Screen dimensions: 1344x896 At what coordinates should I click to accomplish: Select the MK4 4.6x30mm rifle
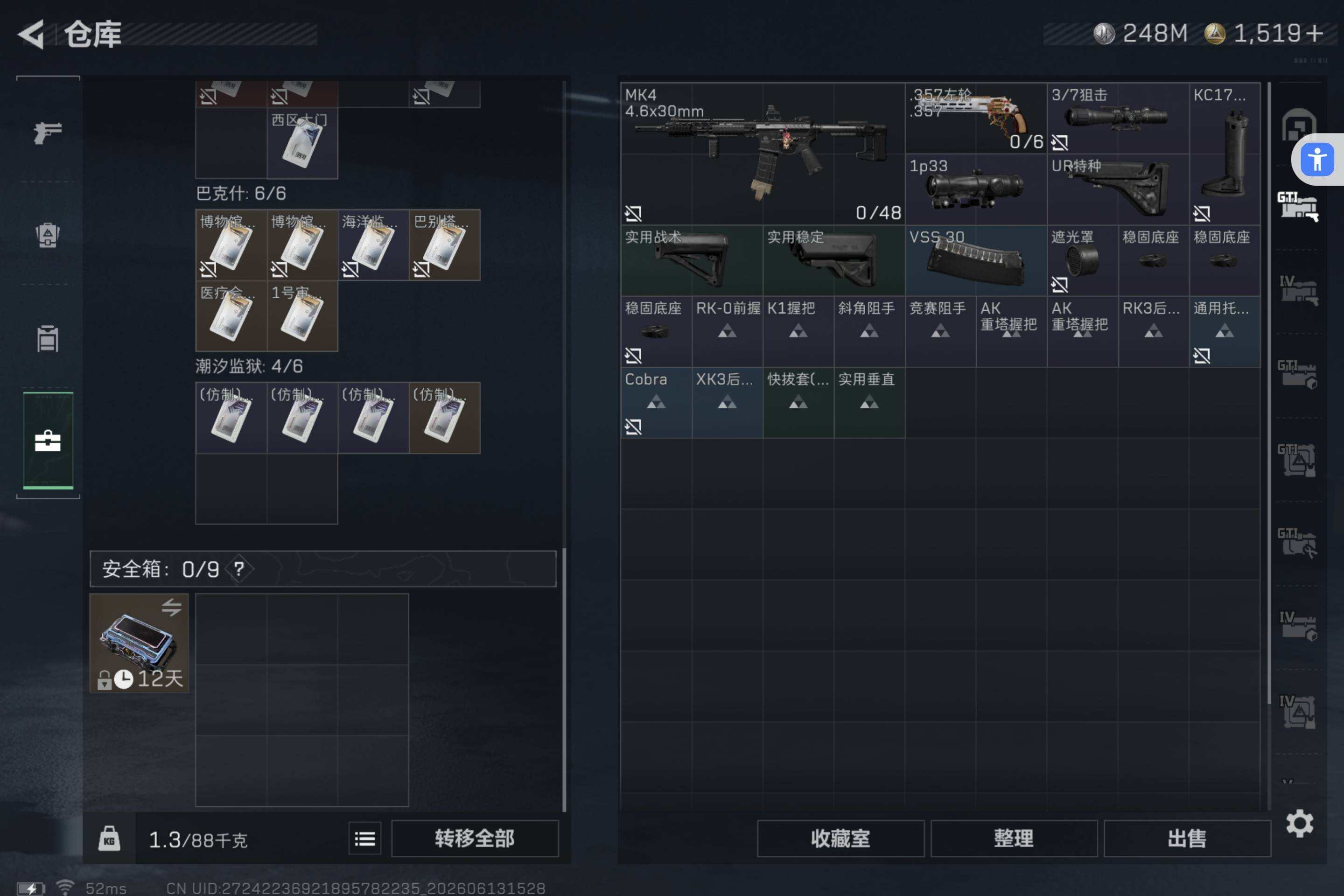point(763,153)
